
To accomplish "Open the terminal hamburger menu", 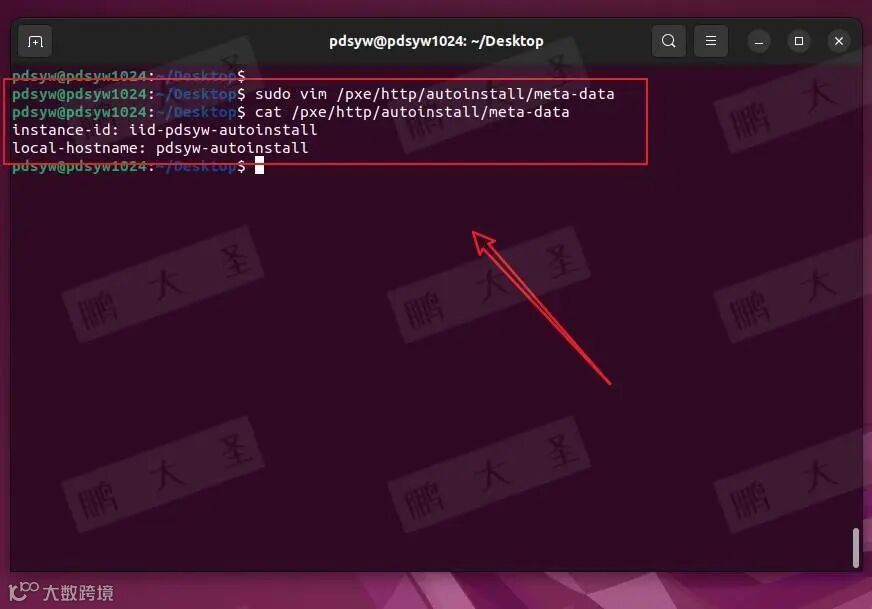I will point(711,41).
